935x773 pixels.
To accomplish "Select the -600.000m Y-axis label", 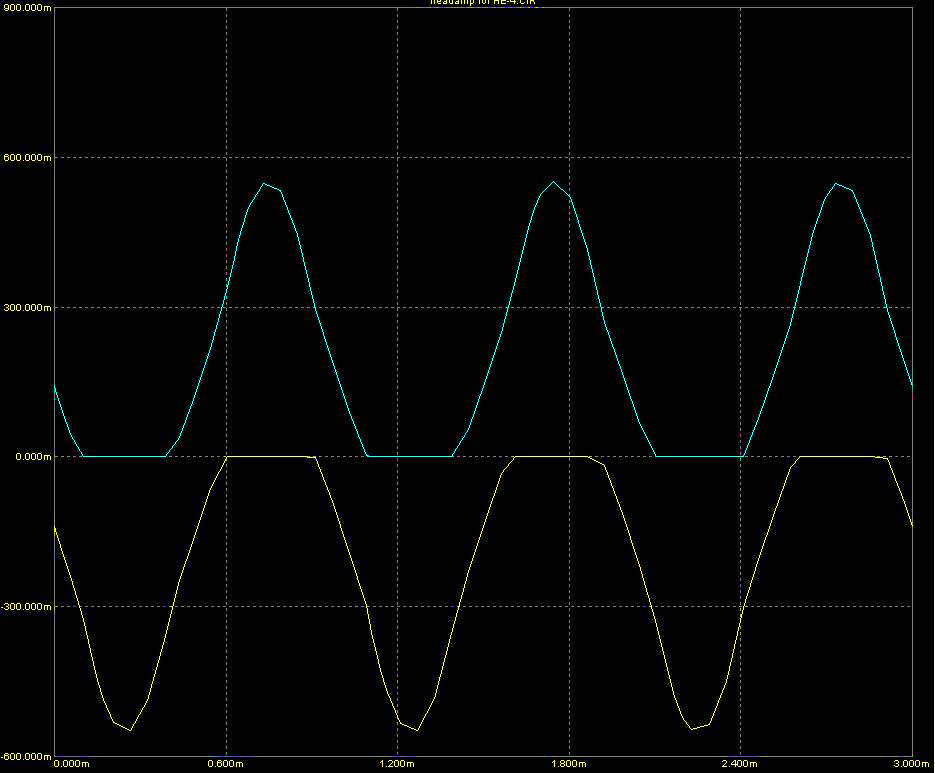I will [x=24, y=756].
